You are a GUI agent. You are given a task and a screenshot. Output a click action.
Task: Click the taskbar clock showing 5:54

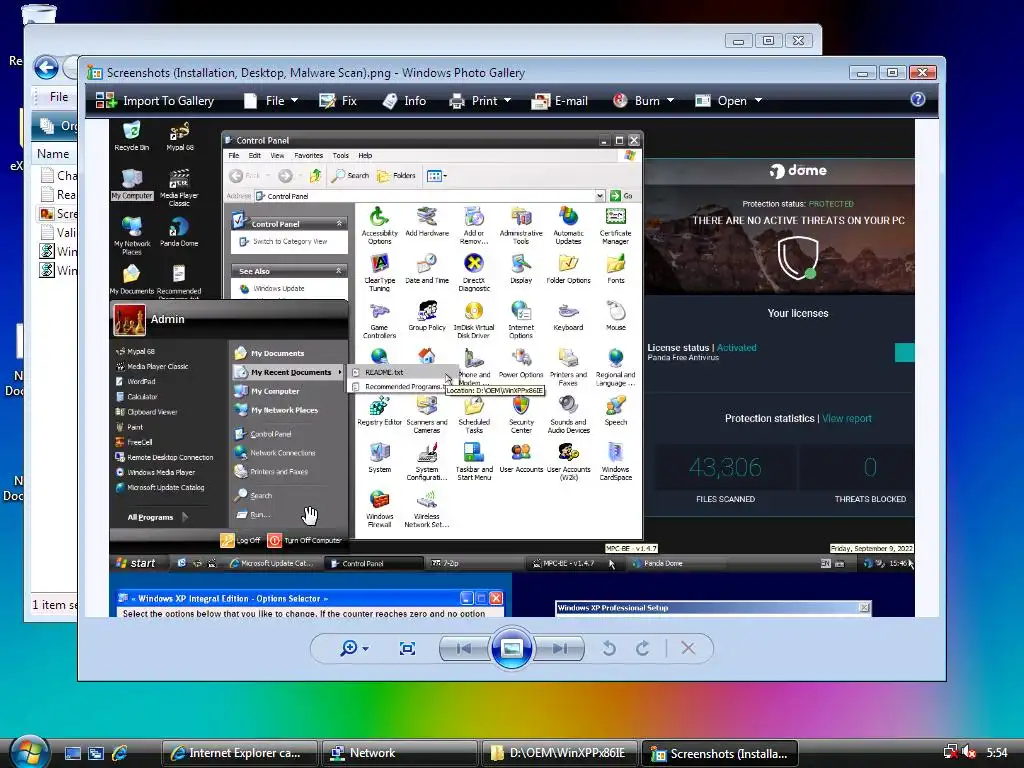(x=997, y=753)
